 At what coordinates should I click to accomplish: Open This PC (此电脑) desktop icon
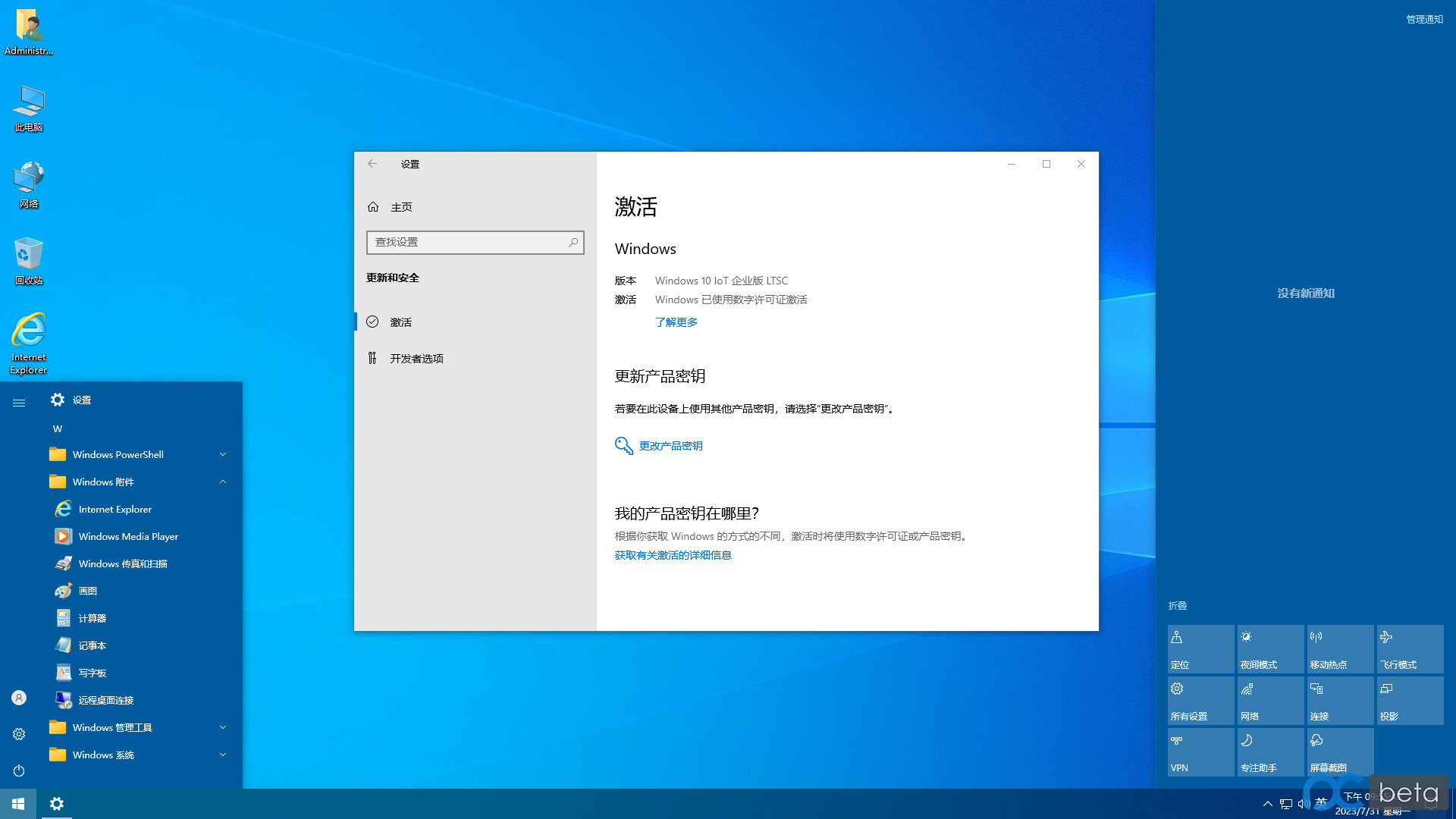pos(29,108)
